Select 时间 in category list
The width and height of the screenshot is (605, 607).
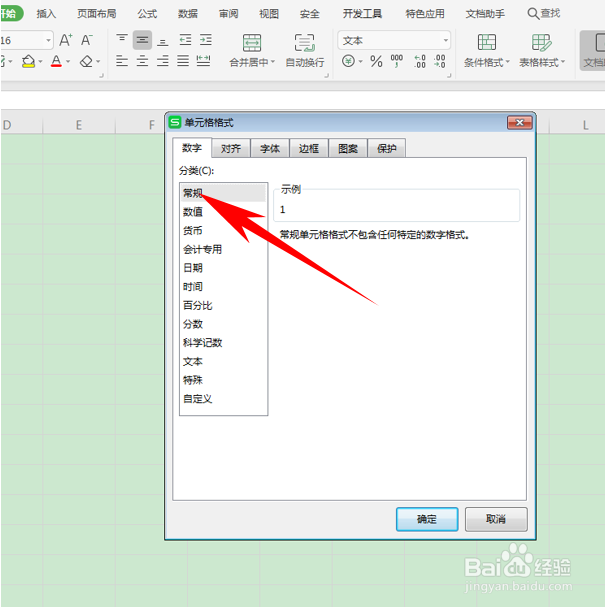coord(223,287)
